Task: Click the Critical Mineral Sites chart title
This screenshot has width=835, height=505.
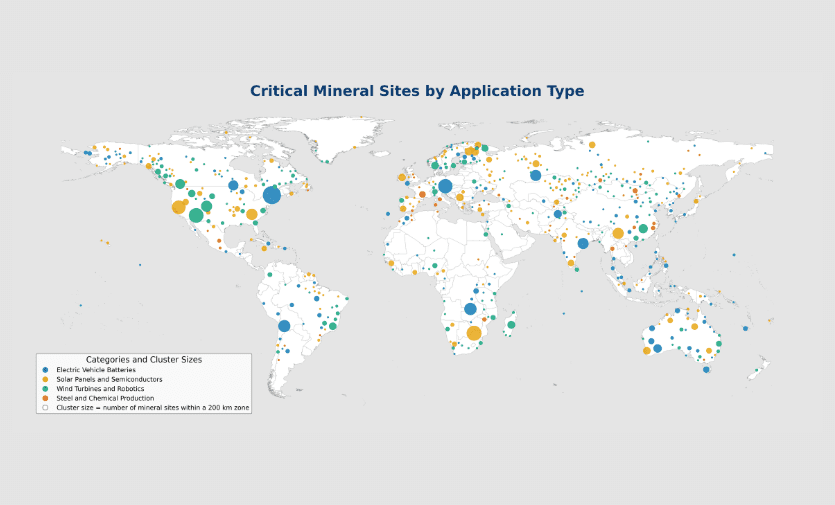Action: 417,91
